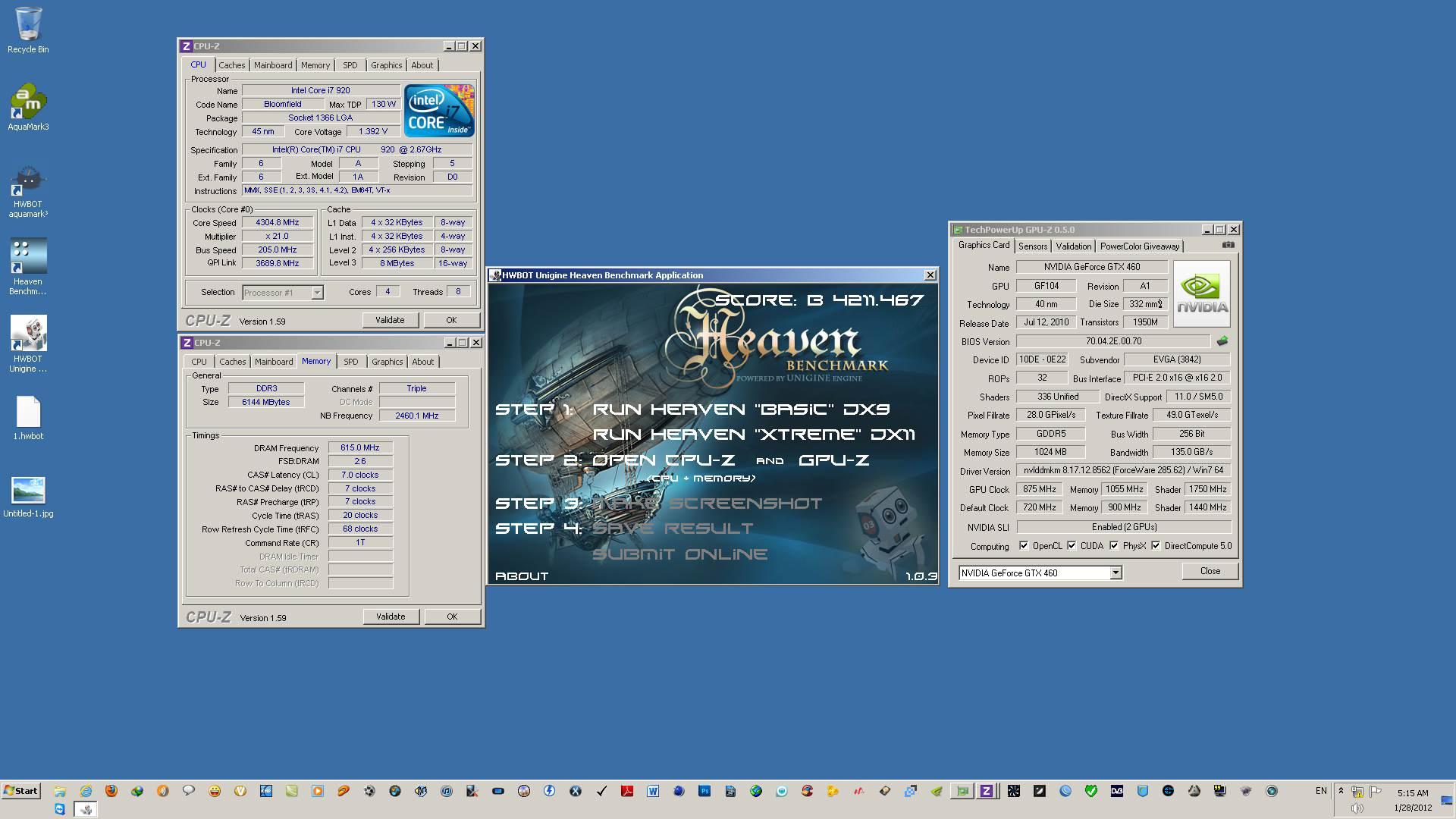This screenshot has height=819, width=1456.
Task: Switch to CPU-Z purple taskbar button
Action: (x=986, y=791)
